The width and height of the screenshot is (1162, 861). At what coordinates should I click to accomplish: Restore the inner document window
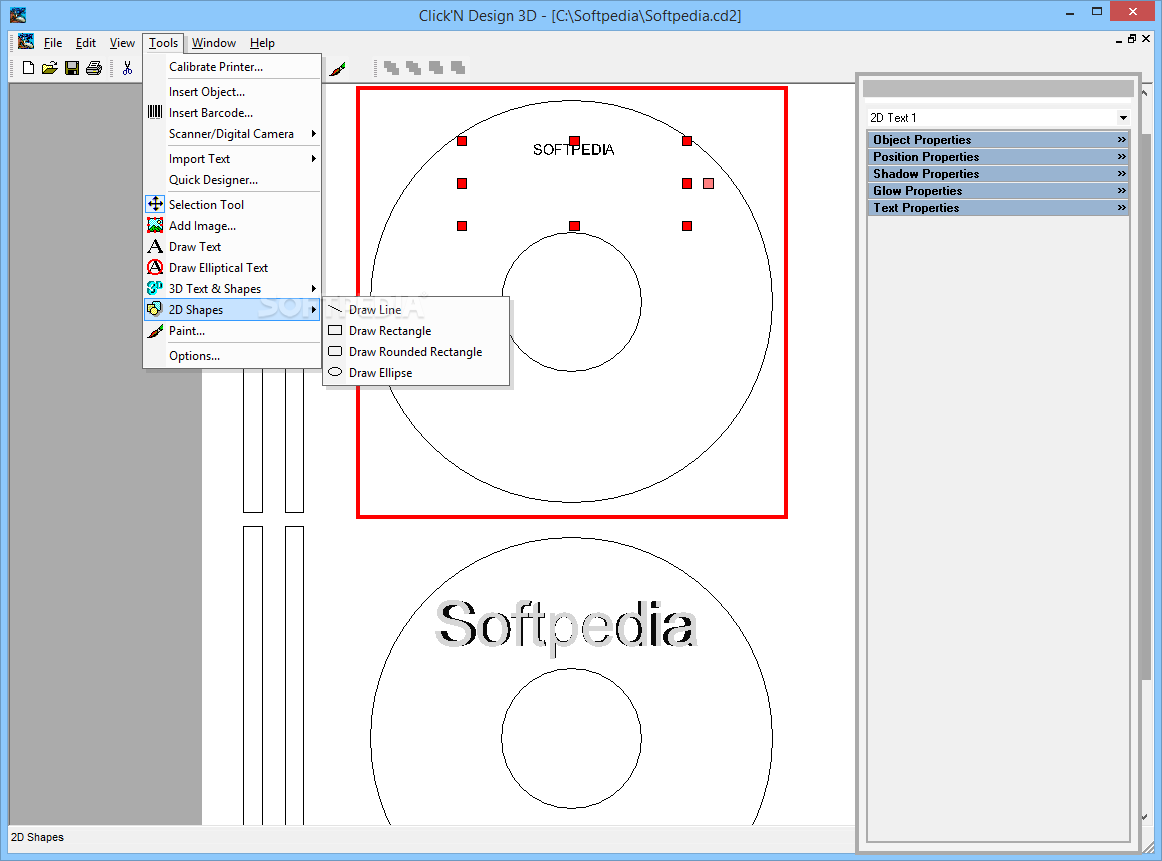coord(1132,39)
